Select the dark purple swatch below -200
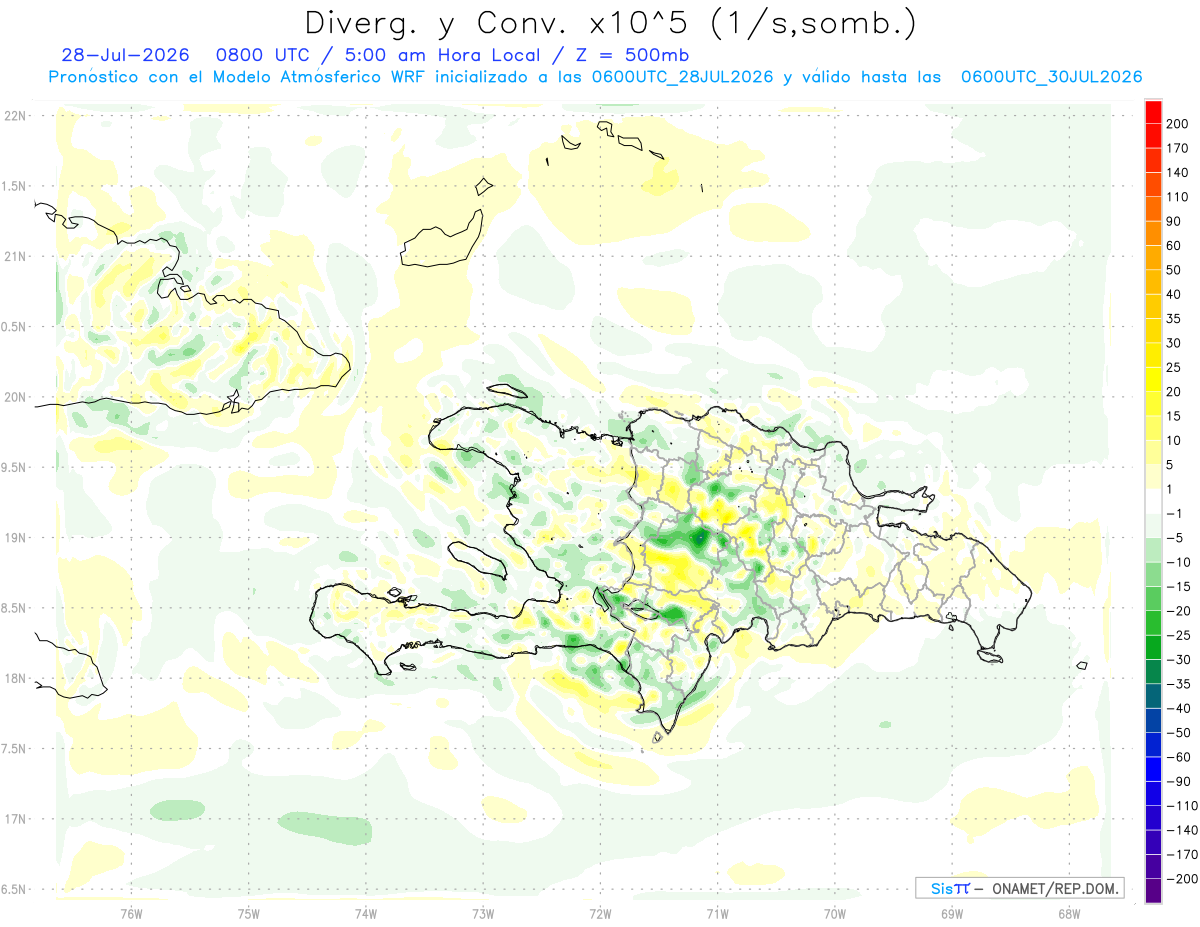Screen dimensions: 1200x927 [1153, 891]
